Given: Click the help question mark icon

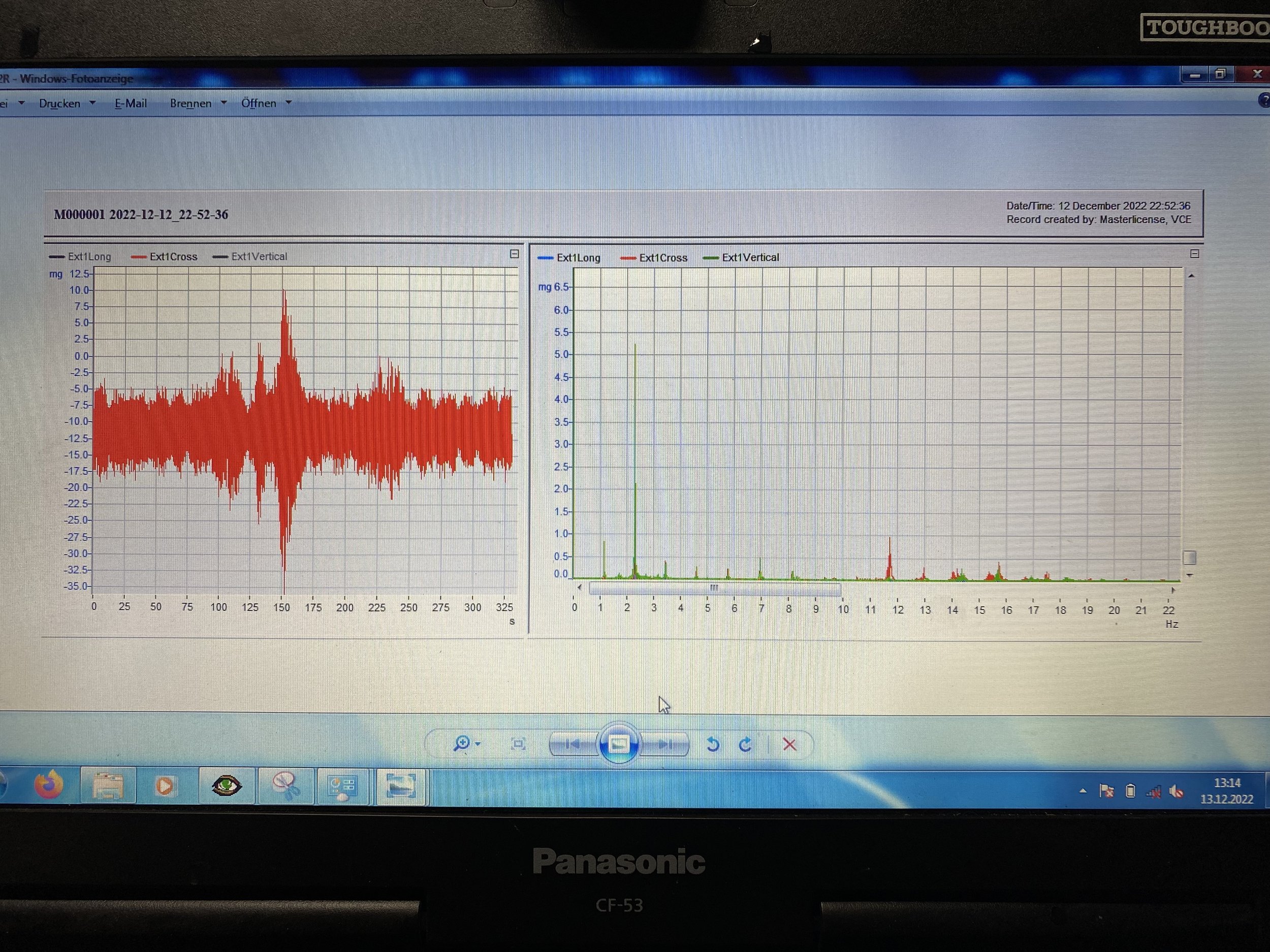Looking at the screenshot, I should coord(1264,101).
